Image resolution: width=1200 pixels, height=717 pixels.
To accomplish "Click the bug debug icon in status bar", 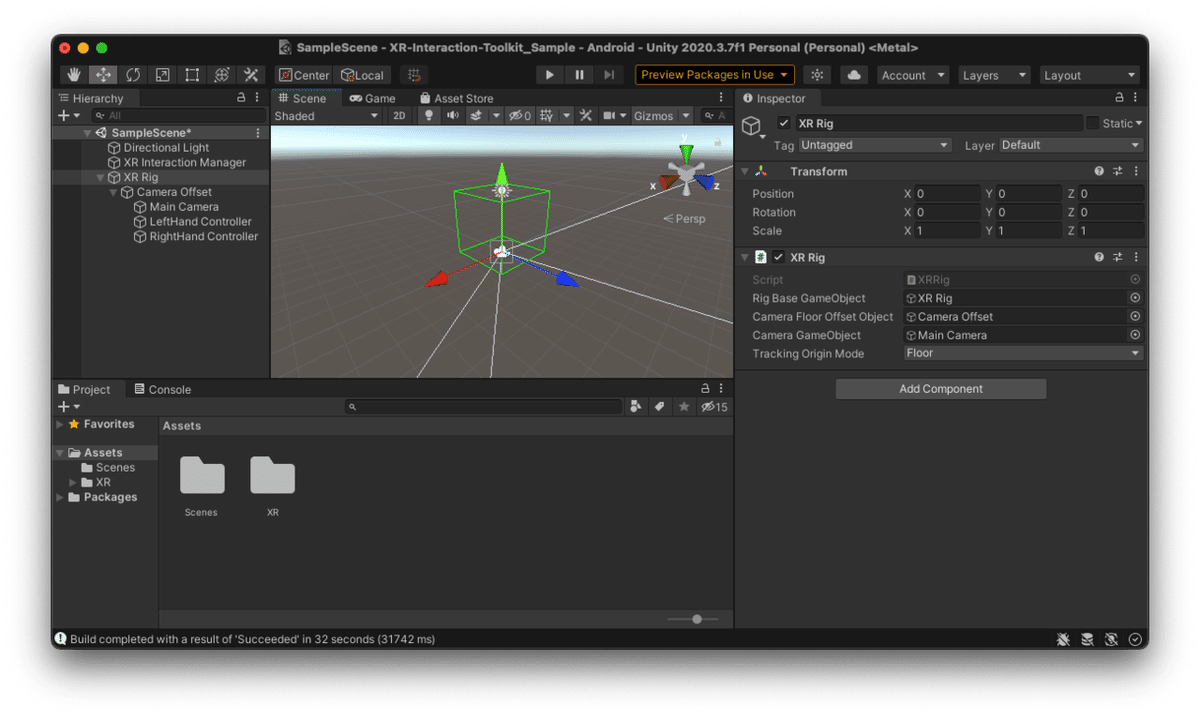I will click(x=1064, y=639).
